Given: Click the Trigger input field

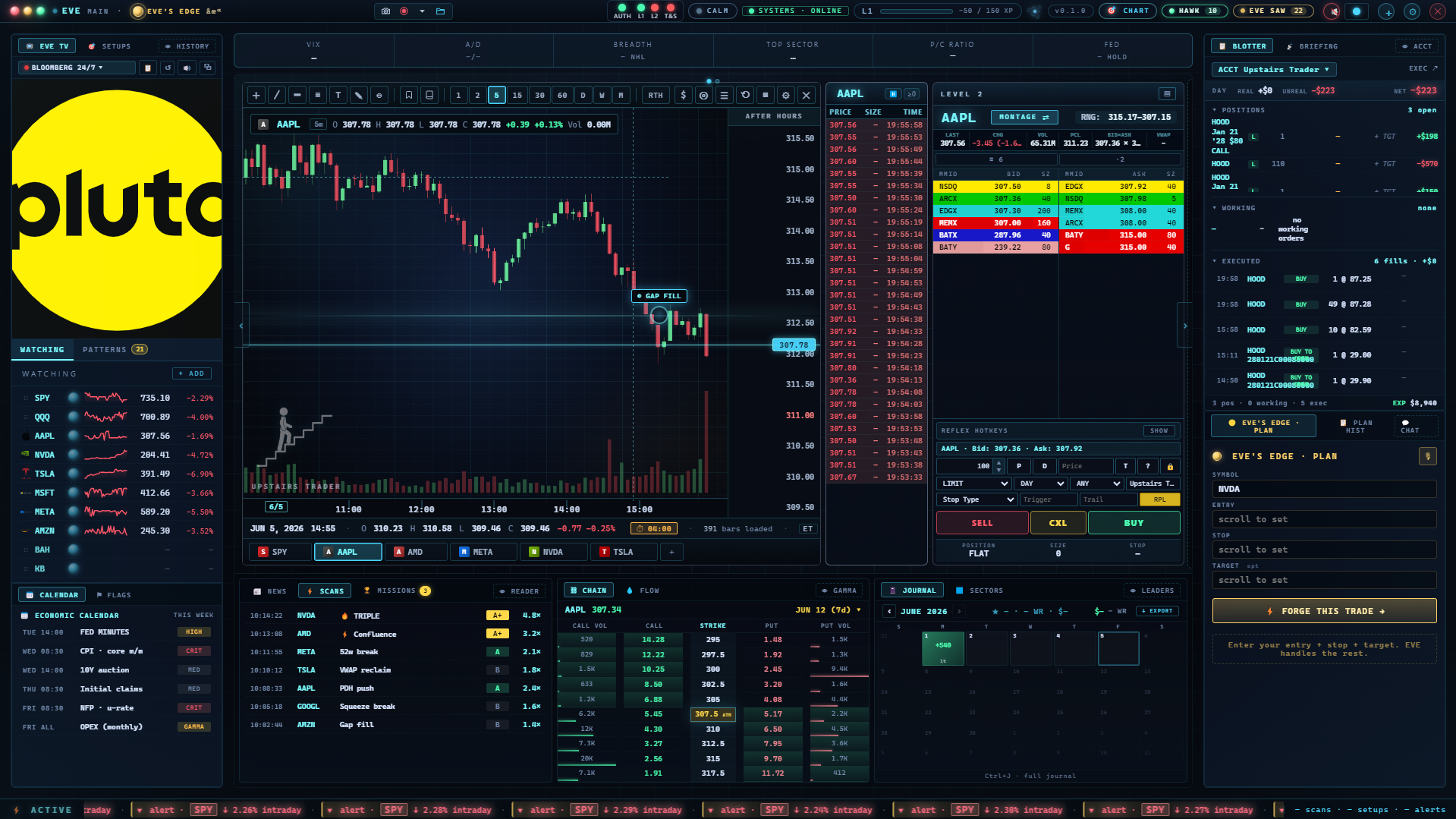Looking at the screenshot, I should click(1049, 499).
